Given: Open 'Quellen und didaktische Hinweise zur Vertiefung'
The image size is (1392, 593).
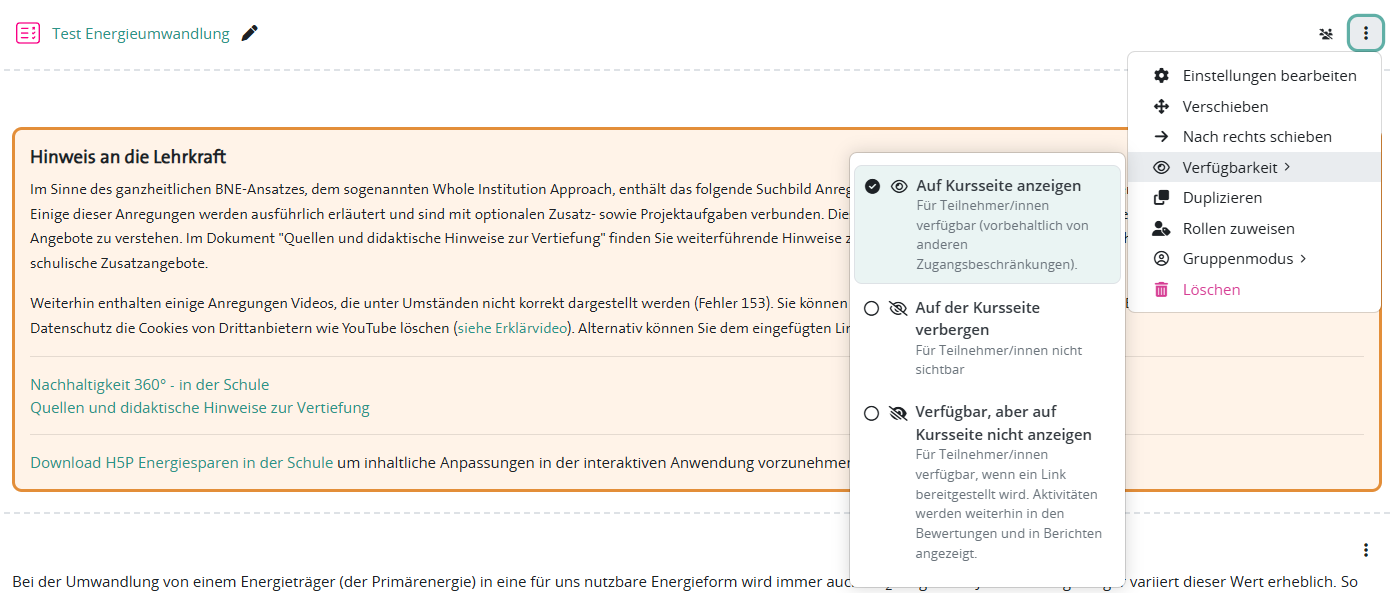Looking at the screenshot, I should point(200,408).
